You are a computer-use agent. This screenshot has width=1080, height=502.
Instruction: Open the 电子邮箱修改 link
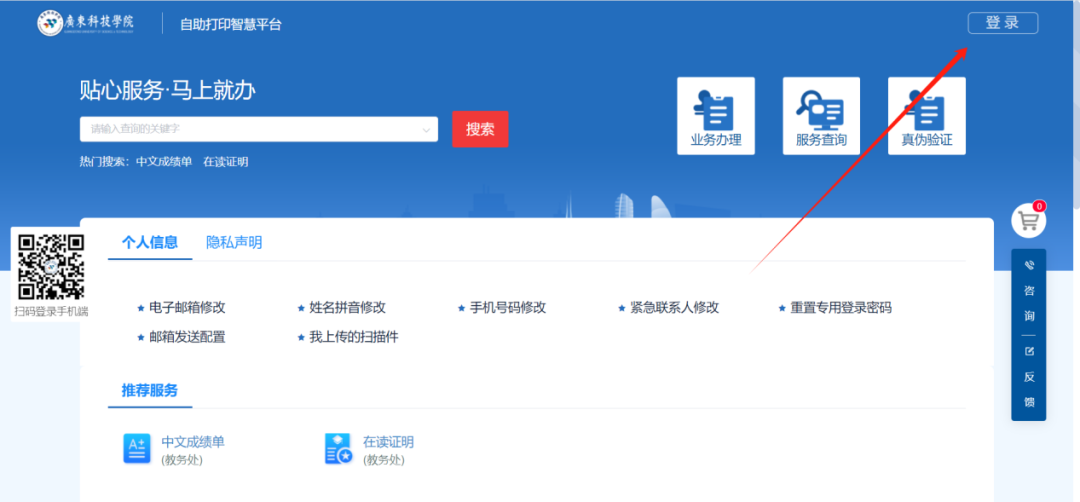click(x=187, y=308)
